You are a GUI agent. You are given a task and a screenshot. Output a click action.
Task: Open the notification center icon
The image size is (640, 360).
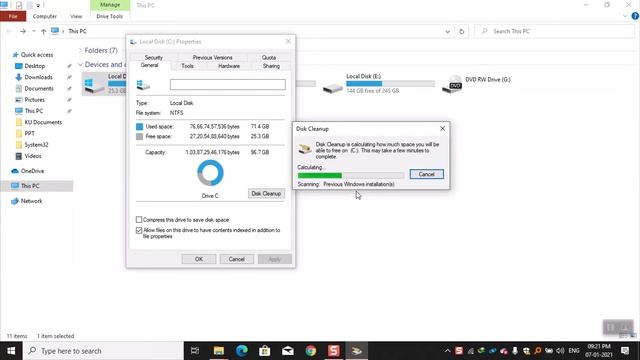click(625, 351)
